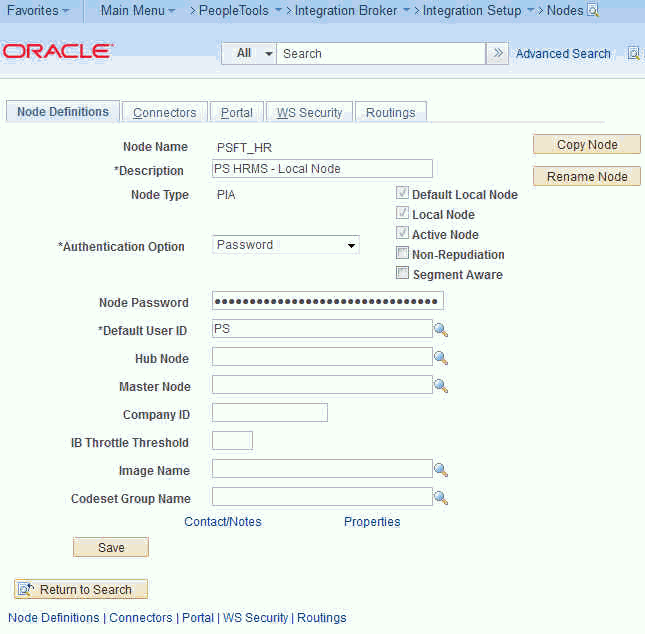
Task: Click the bottom Routings link
Action: pyautogui.click(x=322, y=618)
